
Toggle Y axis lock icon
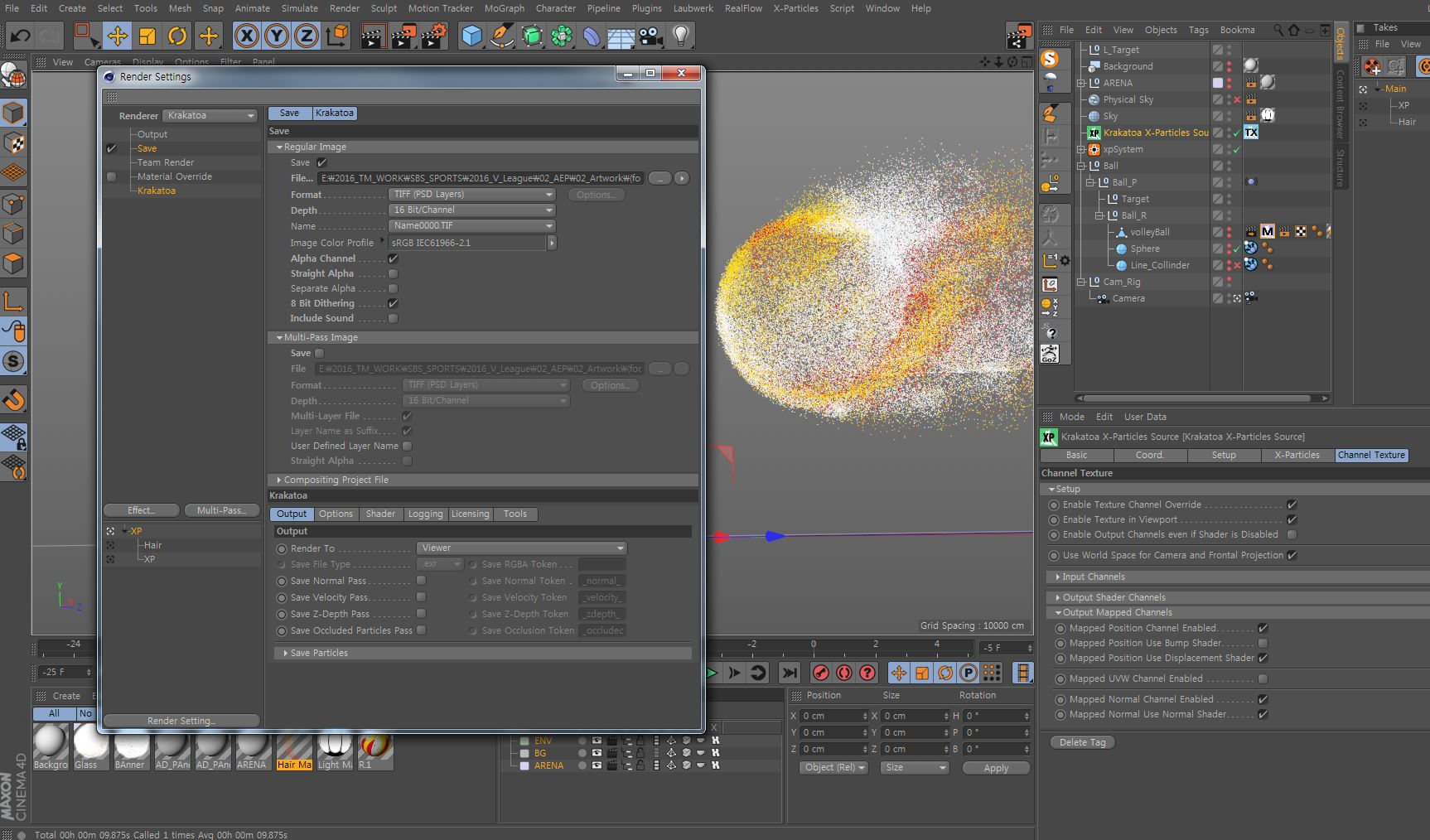click(277, 36)
